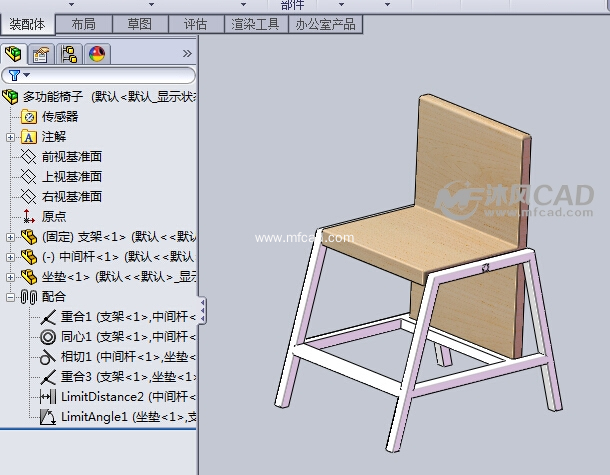Switch to the 评估 tab
610x475 pixels.
[196, 25]
